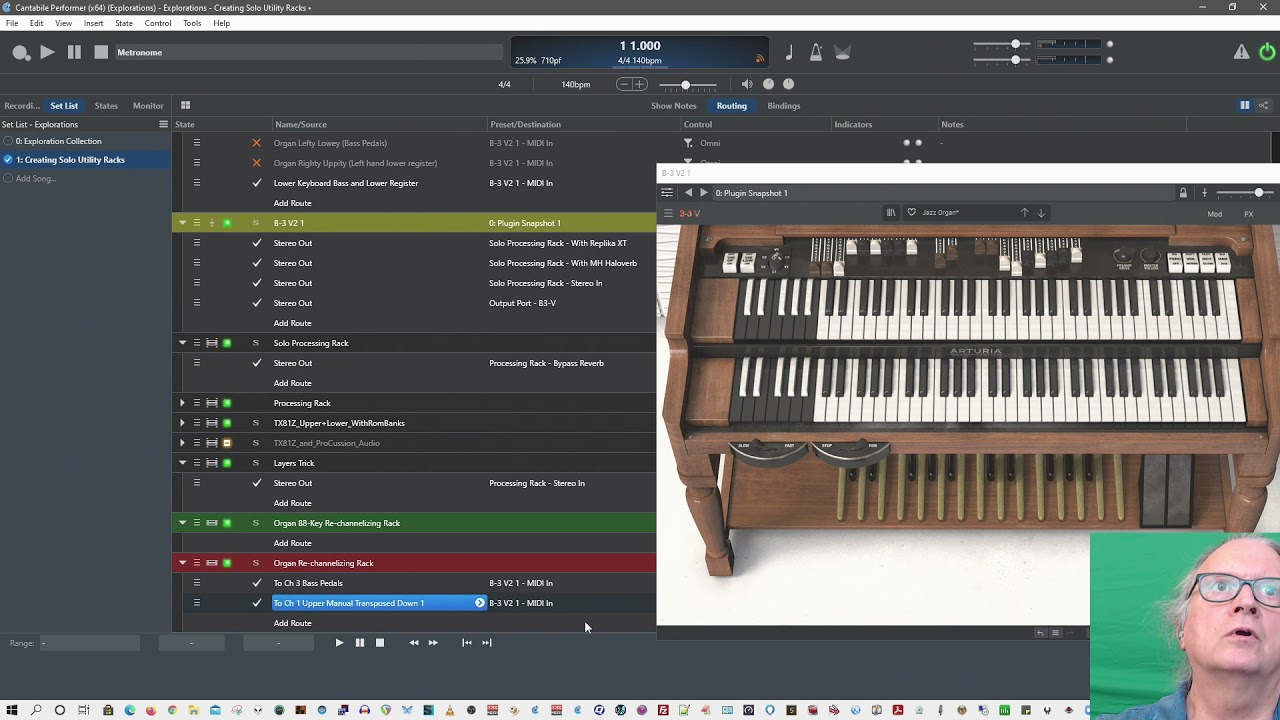Start playback with the top Play button
Screen dimensions: 1280x720
point(47,52)
